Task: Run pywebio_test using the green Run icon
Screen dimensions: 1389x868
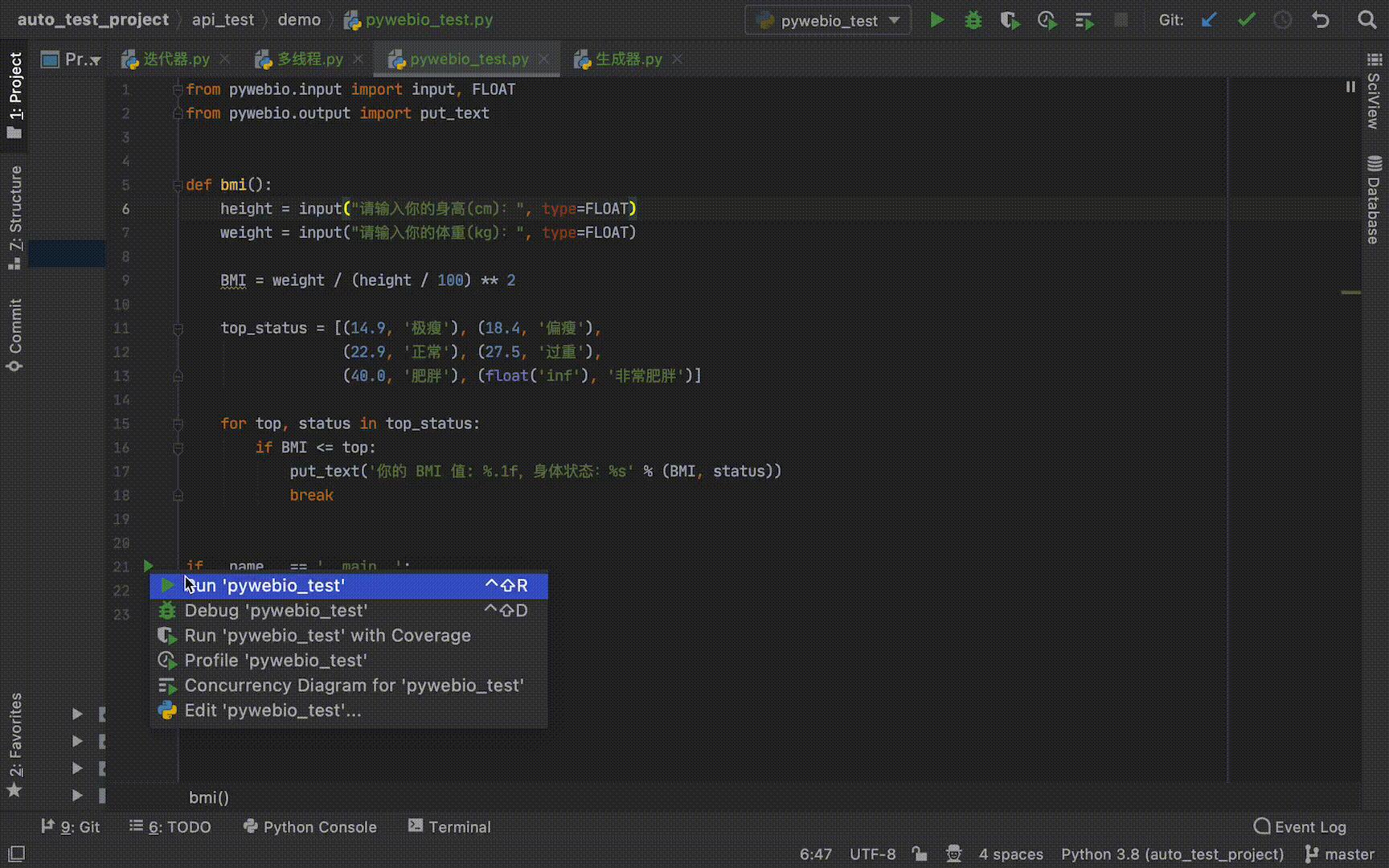Action: coord(937,20)
